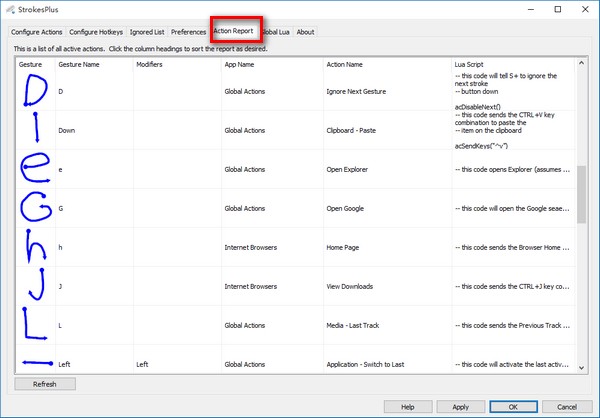Image resolution: width=600 pixels, height=418 pixels.
Task: Click the vertical scrollbar thumb
Action: click(x=581, y=194)
